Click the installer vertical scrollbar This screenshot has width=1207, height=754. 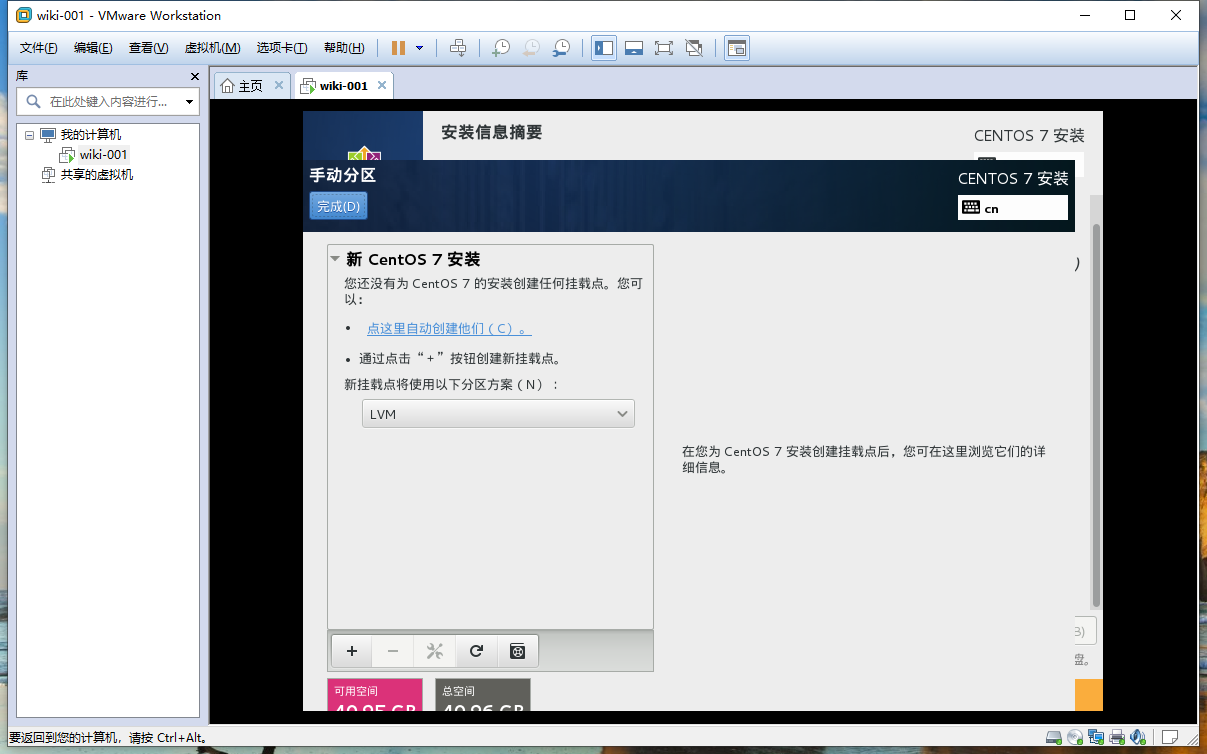coord(1096,415)
